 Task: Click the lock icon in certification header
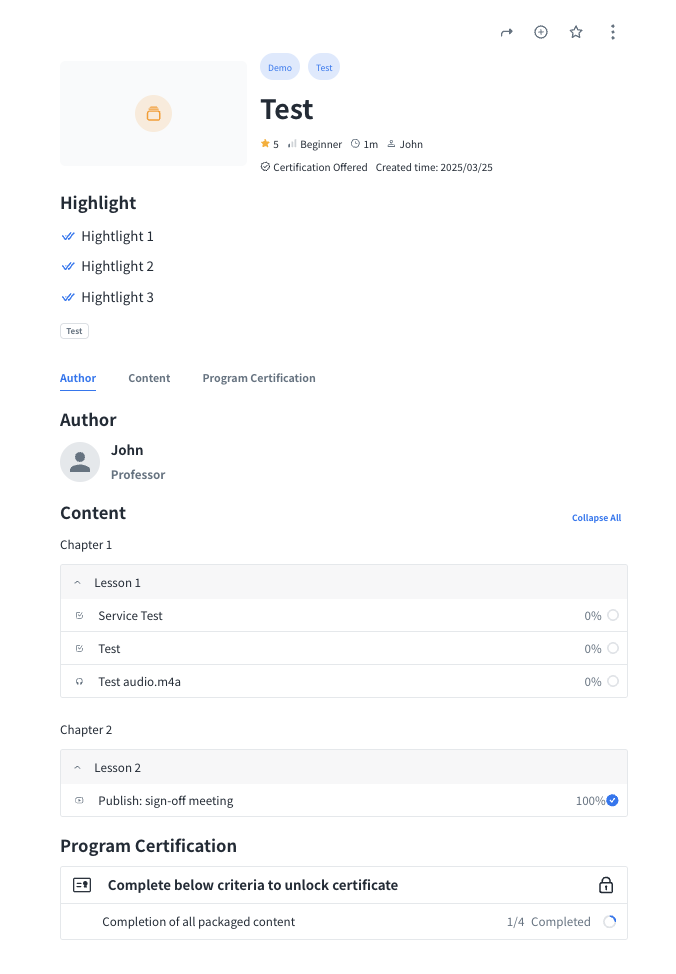tap(605, 885)
